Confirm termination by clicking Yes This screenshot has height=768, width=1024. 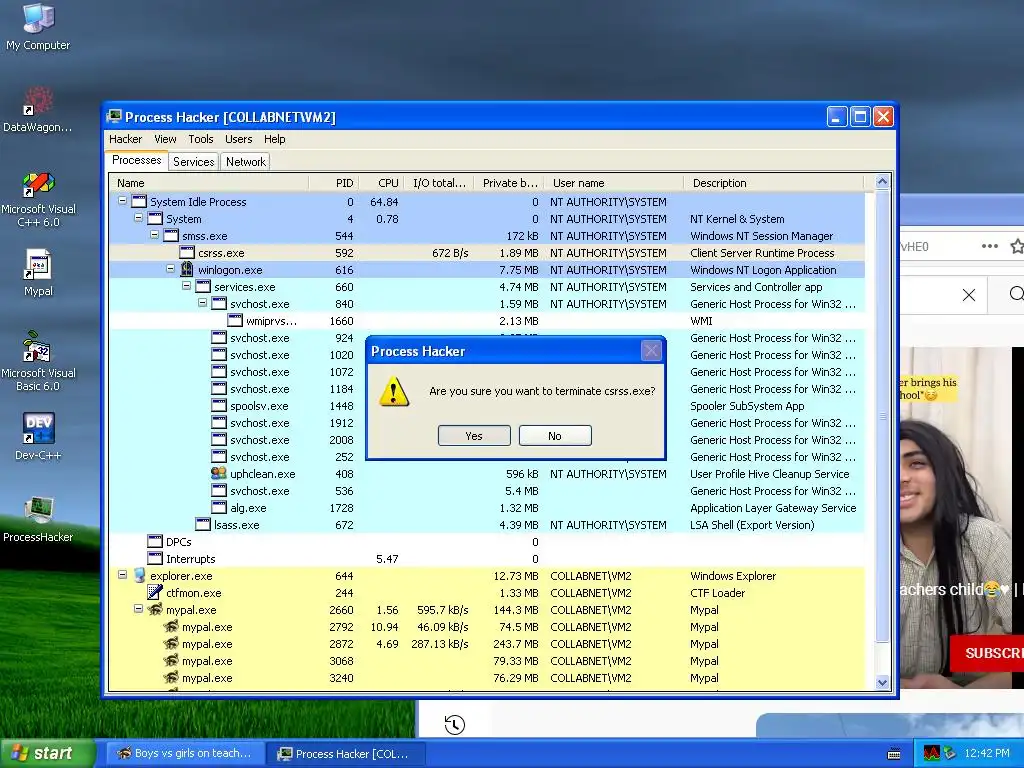[474, 436]
